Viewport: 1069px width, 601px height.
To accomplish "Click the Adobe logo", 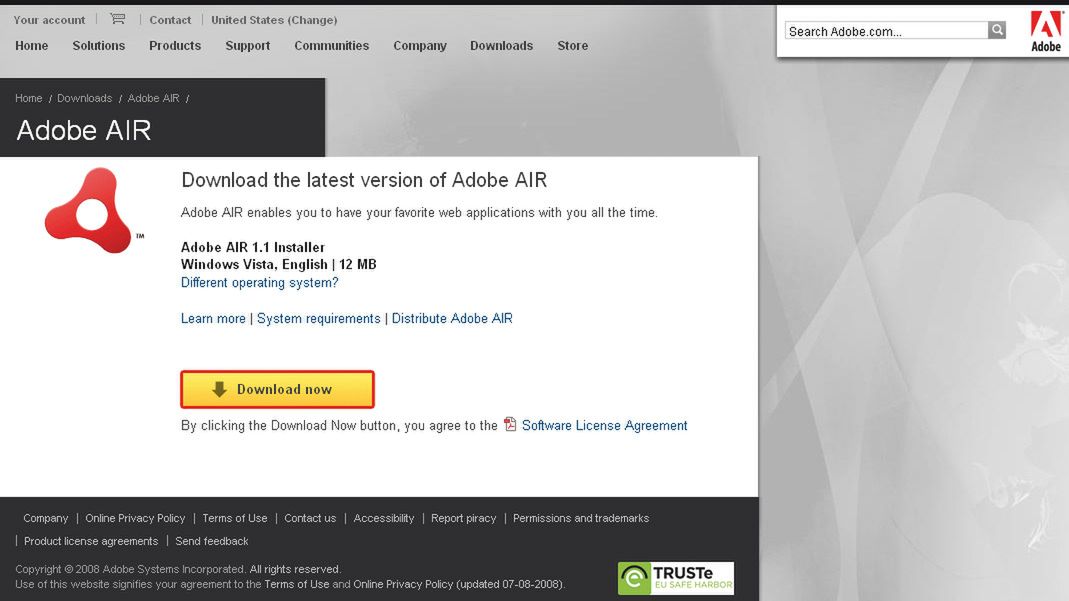I will click(1046, 30).
